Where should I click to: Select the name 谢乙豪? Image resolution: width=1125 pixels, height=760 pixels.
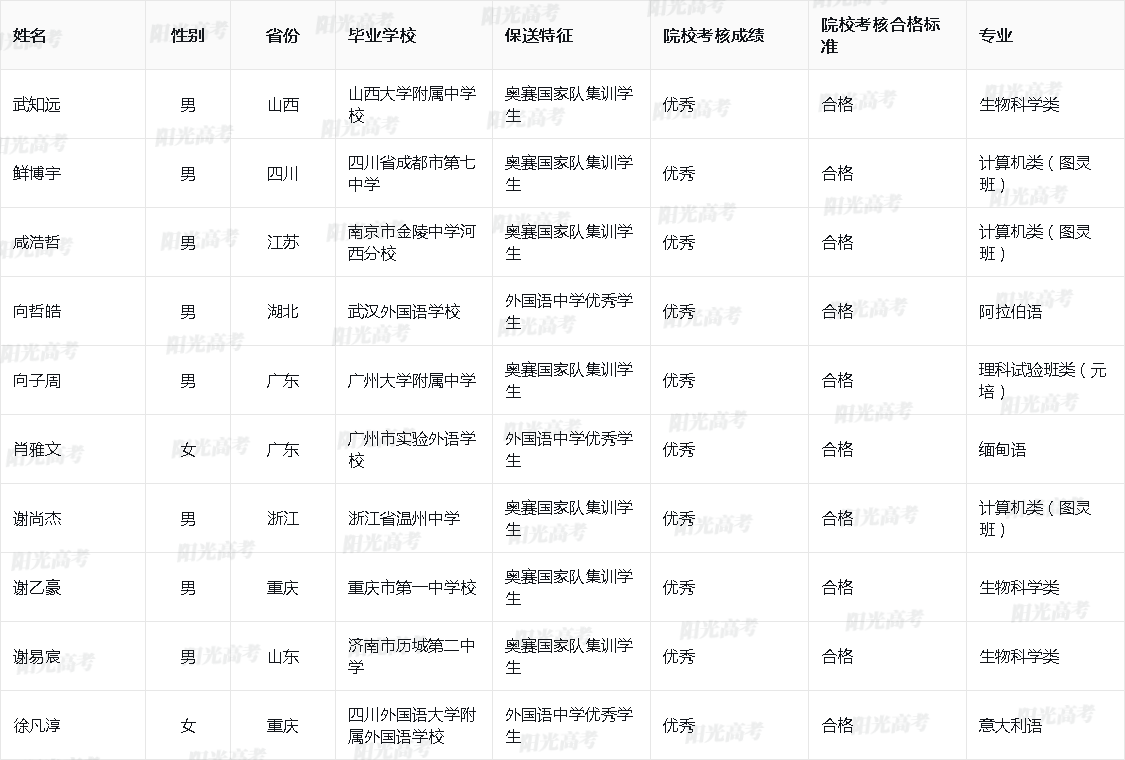point(37,588)
